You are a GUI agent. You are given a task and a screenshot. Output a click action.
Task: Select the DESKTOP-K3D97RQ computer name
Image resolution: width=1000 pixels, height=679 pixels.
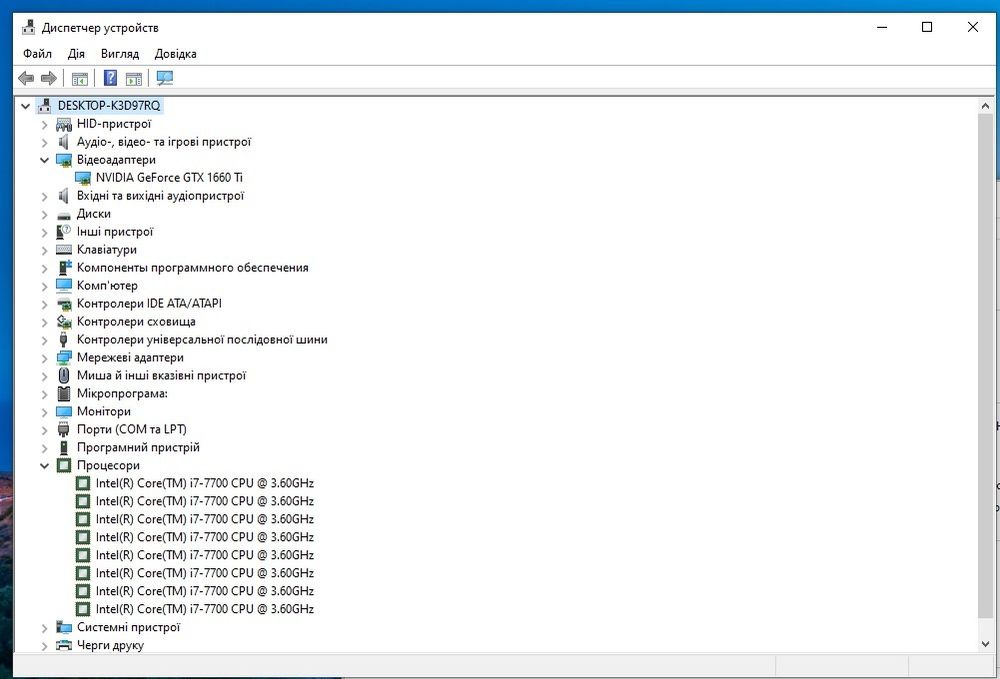tap(109, 106)
